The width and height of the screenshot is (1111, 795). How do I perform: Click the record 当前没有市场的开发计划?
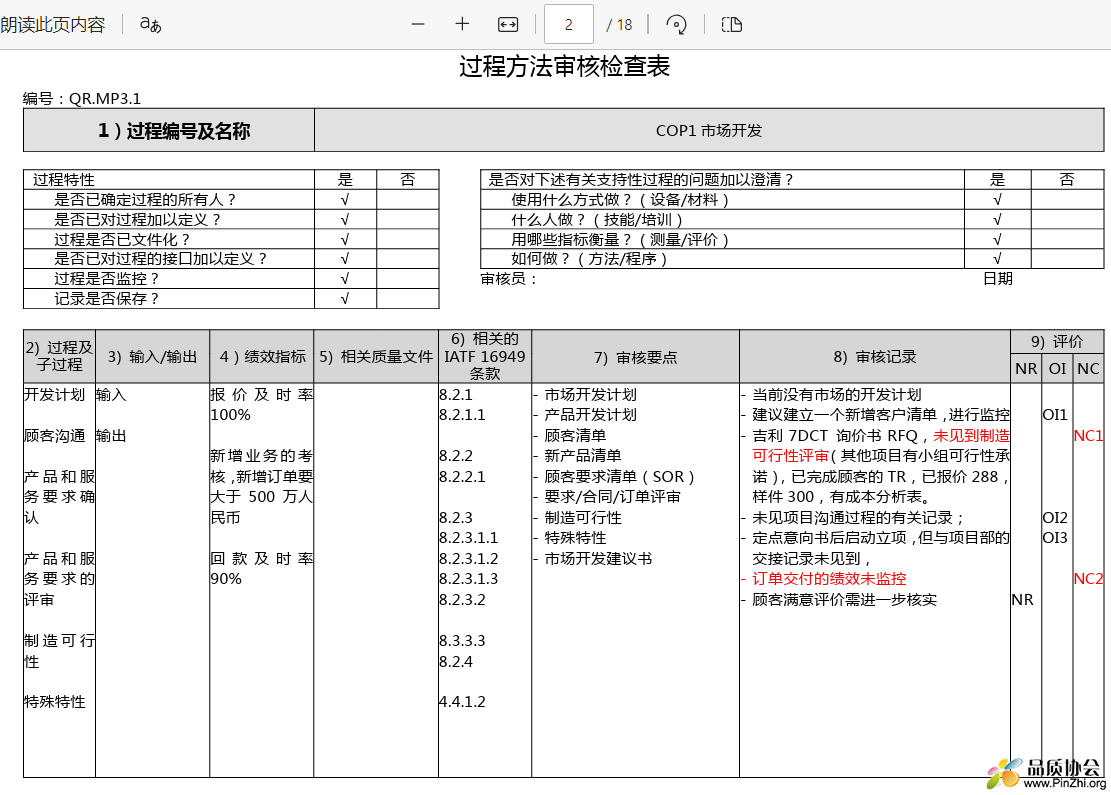click(836, 395)
